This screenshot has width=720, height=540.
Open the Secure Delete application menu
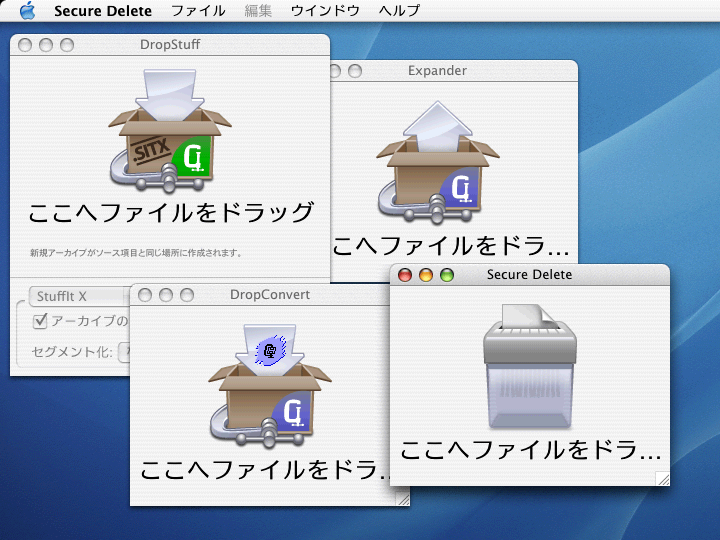pos(103,11)
